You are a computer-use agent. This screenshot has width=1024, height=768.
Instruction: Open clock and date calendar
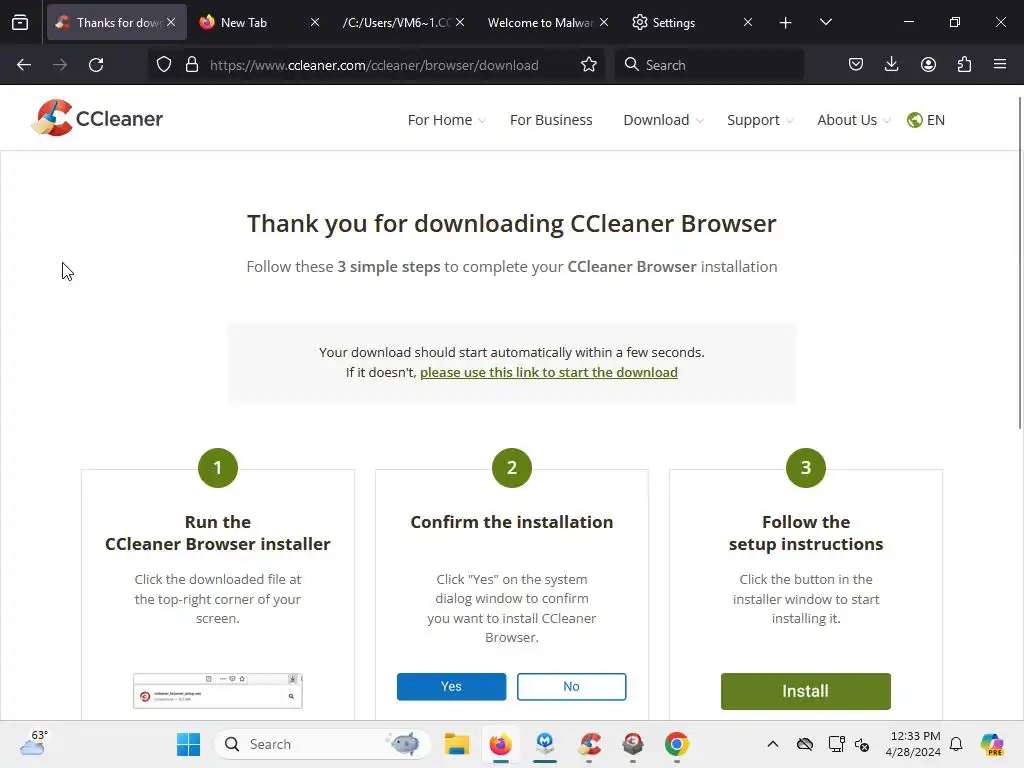[x=913, y=744]
